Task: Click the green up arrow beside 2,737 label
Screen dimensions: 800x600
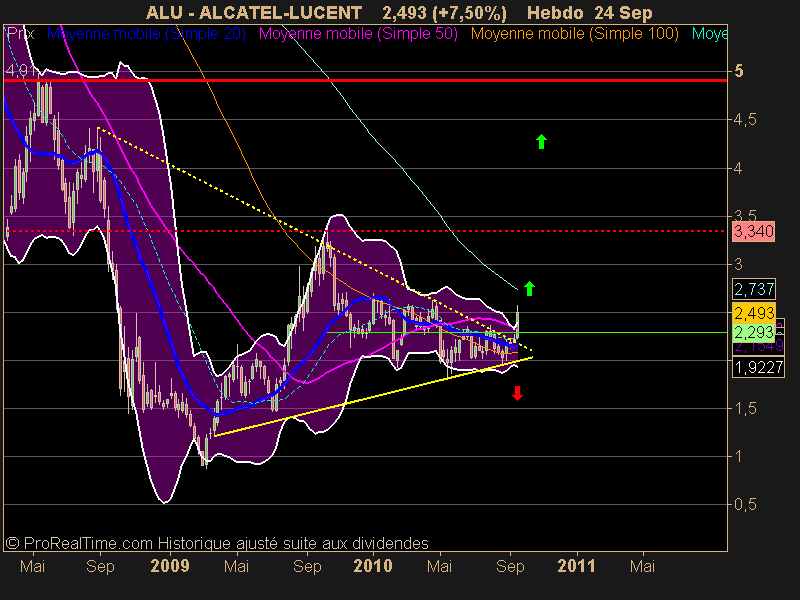Action: point(530,288)
